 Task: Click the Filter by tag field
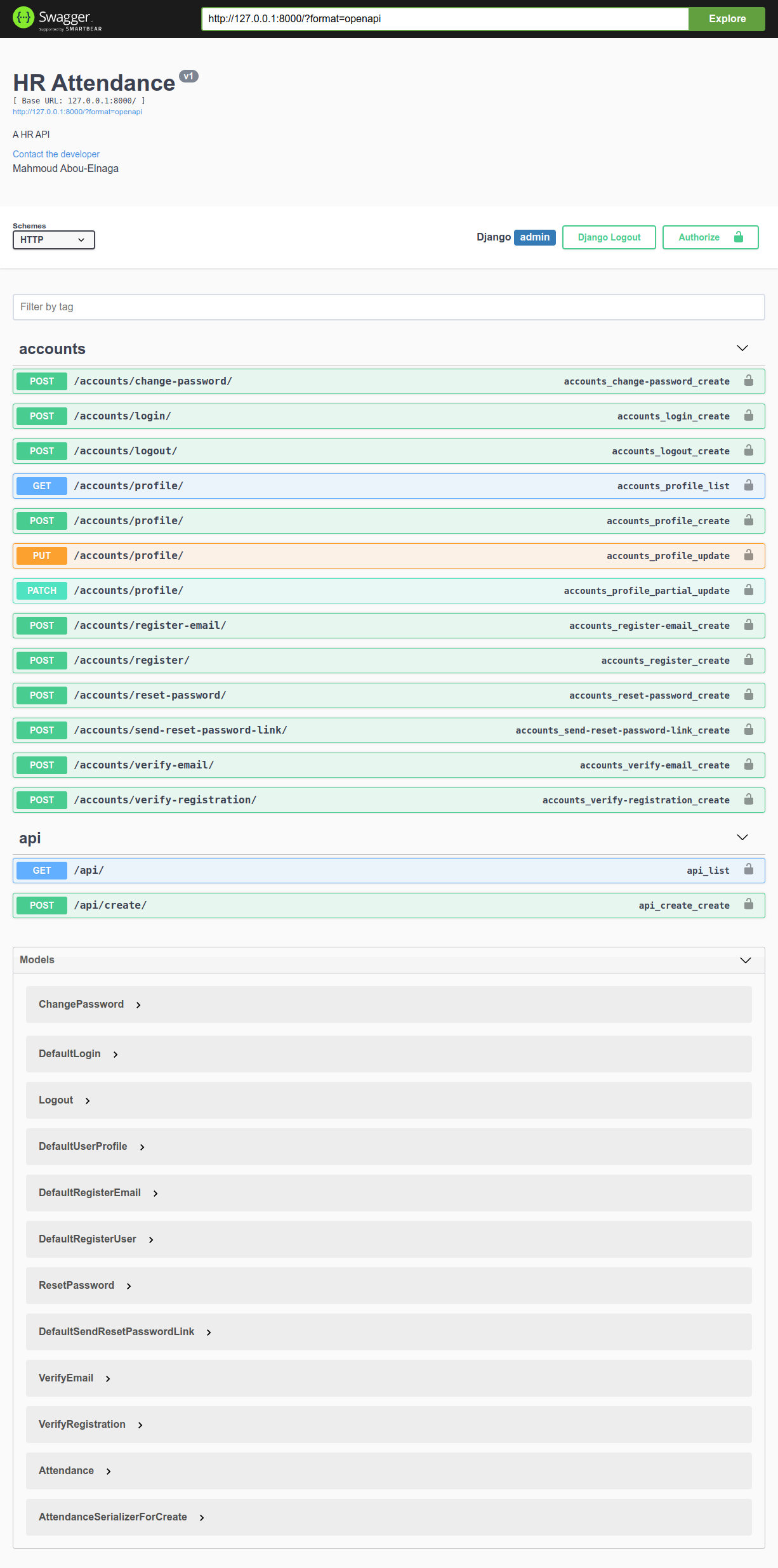coord(388,307)
